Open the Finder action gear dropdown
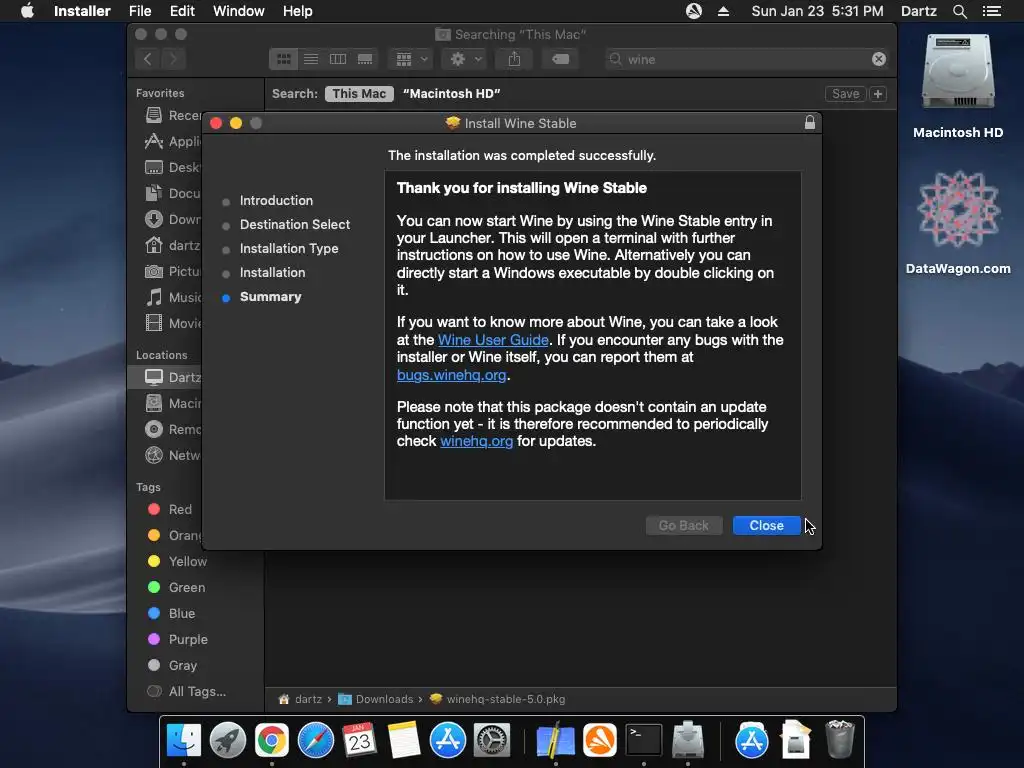The height and width of the screenshot is (768, 1024). click(x=463, y=59)
